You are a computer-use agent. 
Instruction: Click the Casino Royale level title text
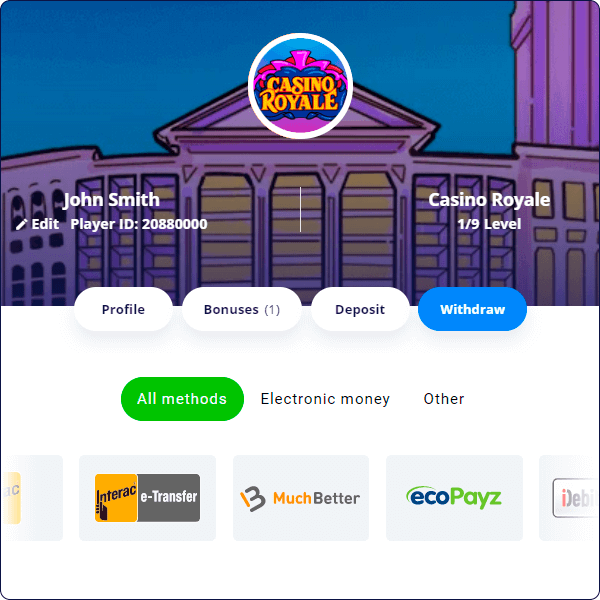click(489, 200)
